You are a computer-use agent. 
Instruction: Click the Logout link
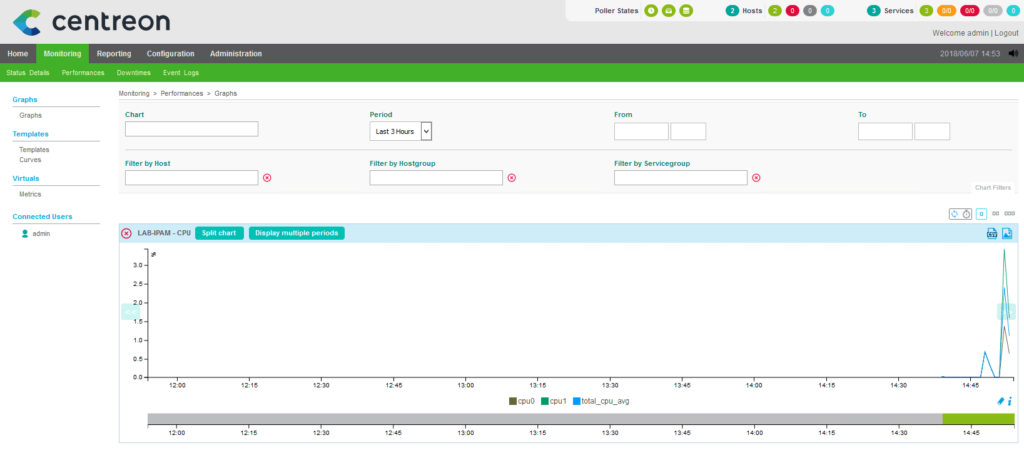pos(1006,33)
